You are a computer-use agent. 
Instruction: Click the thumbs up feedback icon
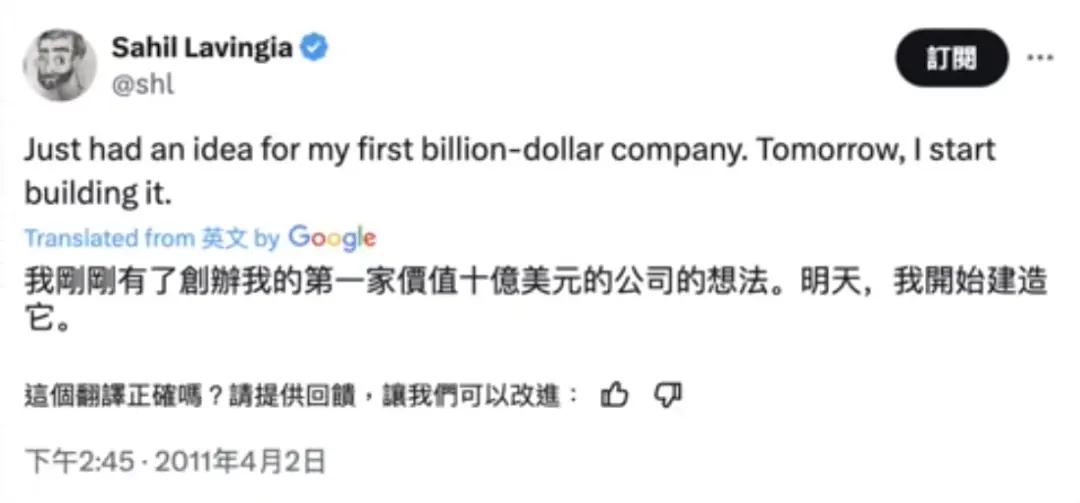[x=614, y=397]
